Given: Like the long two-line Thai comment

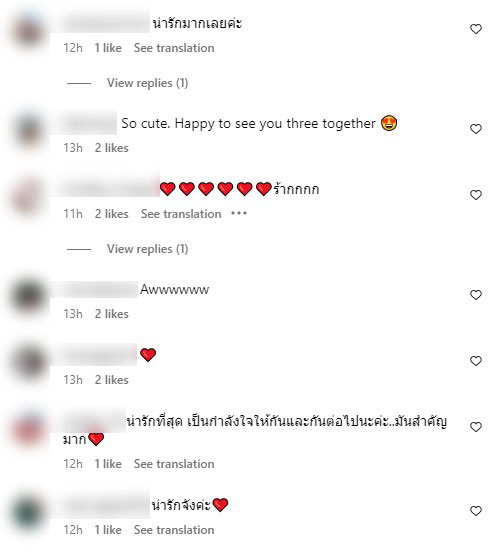Looking at the screenshot, I should 475,427.
